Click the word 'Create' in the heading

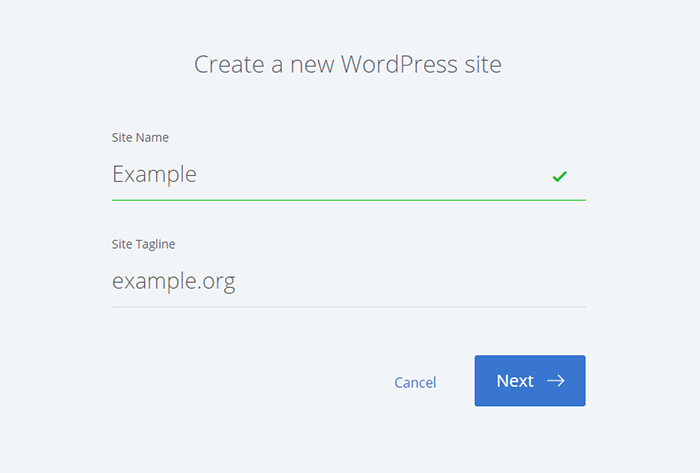(x=226, y=65)
